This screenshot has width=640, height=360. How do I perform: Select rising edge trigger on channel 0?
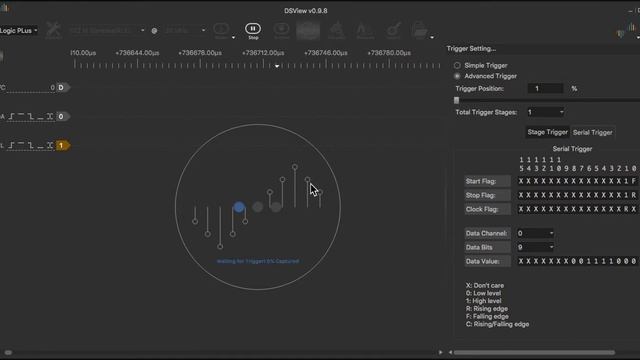(x=11, y=117)
